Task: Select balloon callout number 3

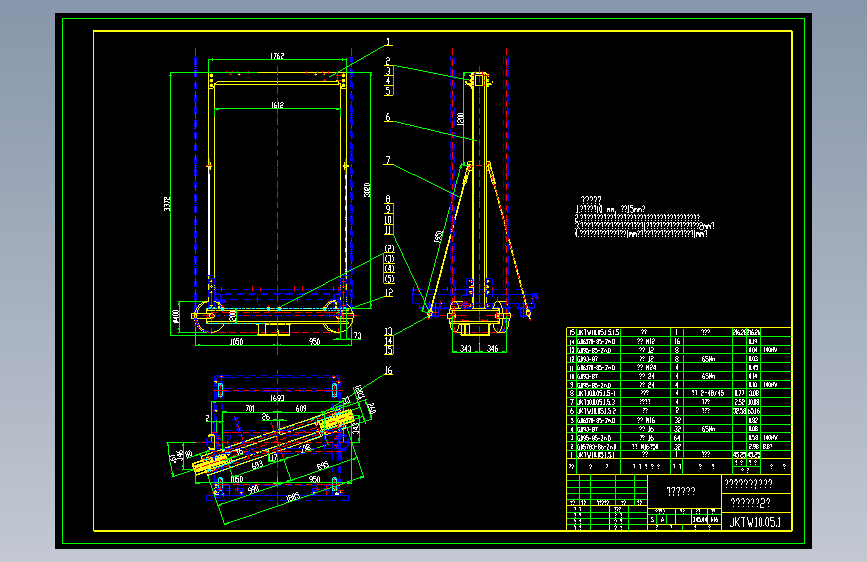Action: tap(388, 71)
